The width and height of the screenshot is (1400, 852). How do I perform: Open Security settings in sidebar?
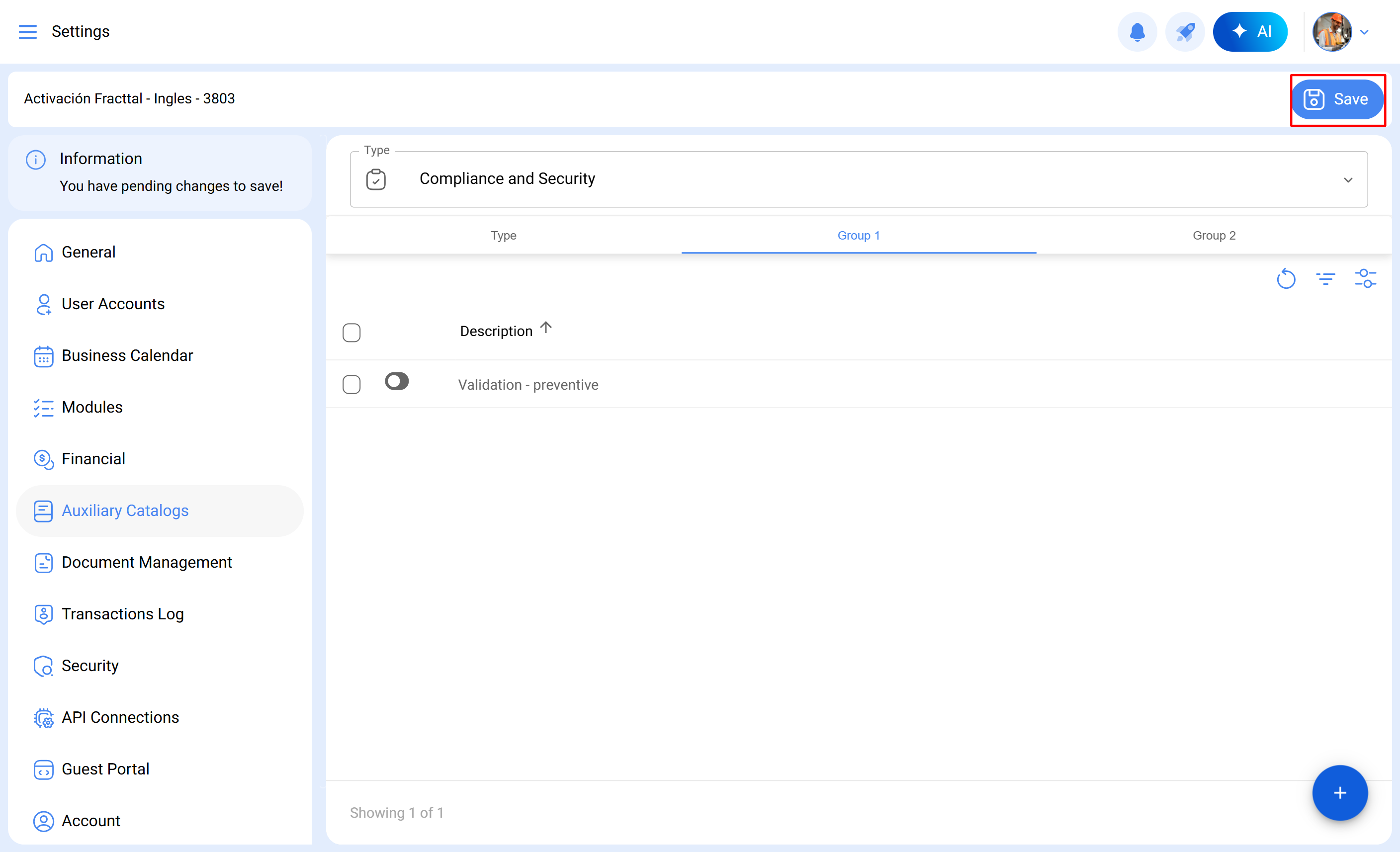tap(90, 666)
